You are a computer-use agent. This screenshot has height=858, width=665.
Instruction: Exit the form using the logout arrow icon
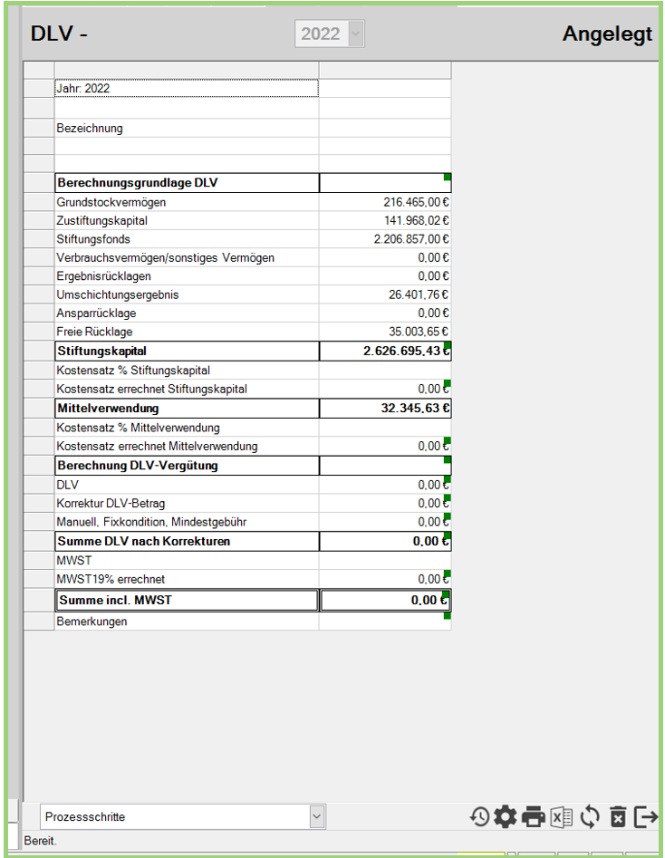point(645,817)
